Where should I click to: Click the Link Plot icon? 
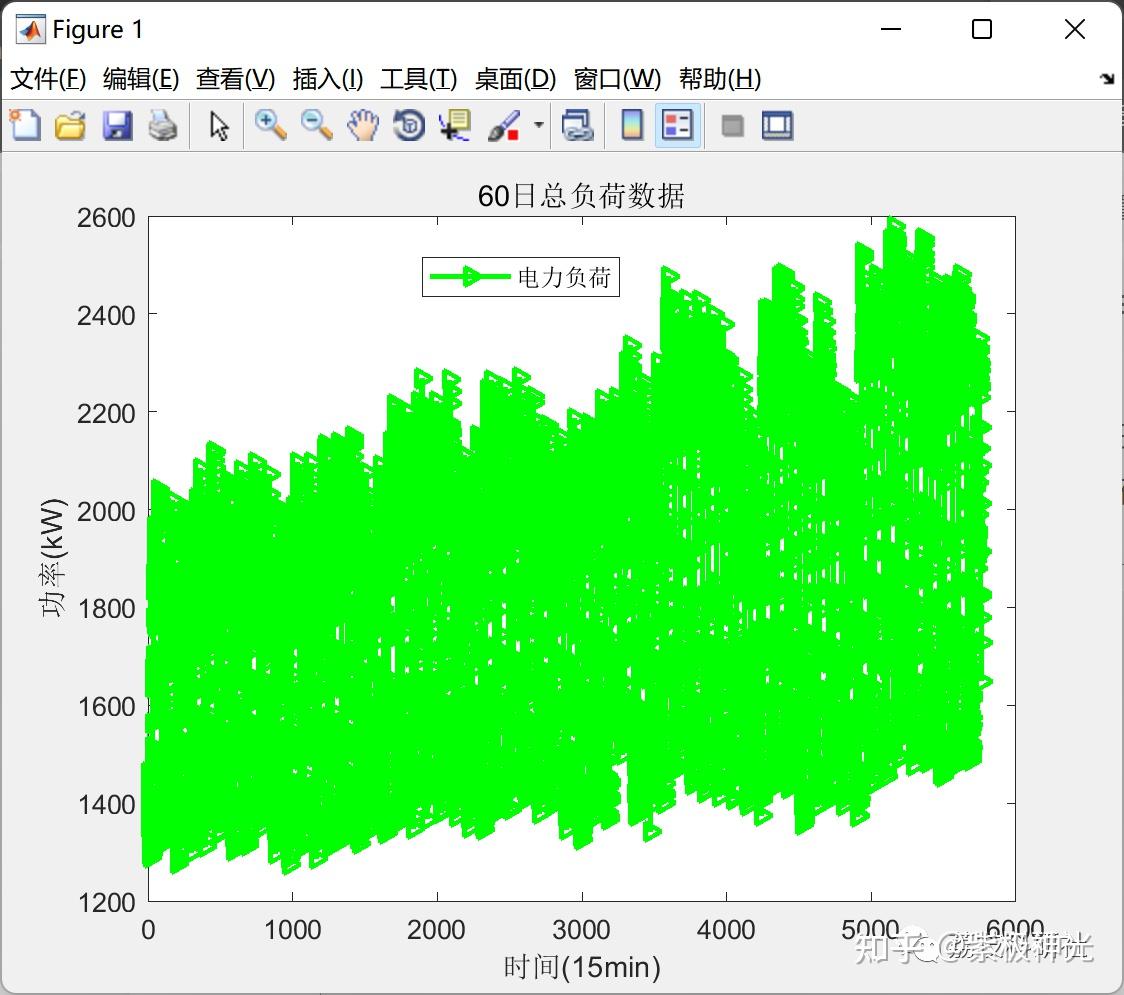coord(577,125)
